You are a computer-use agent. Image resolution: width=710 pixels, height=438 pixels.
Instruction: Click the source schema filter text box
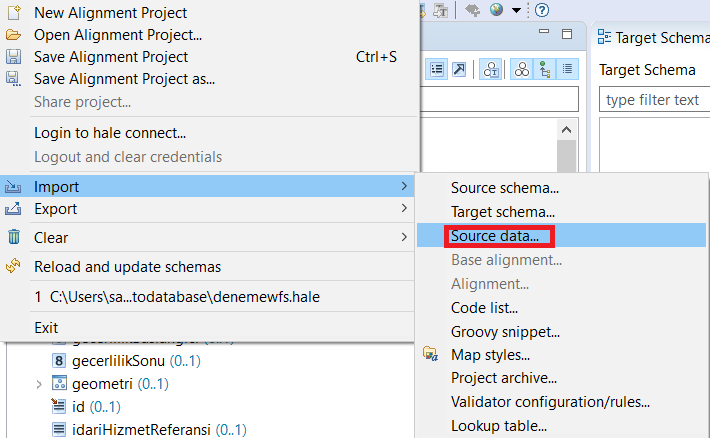[499, 99]
